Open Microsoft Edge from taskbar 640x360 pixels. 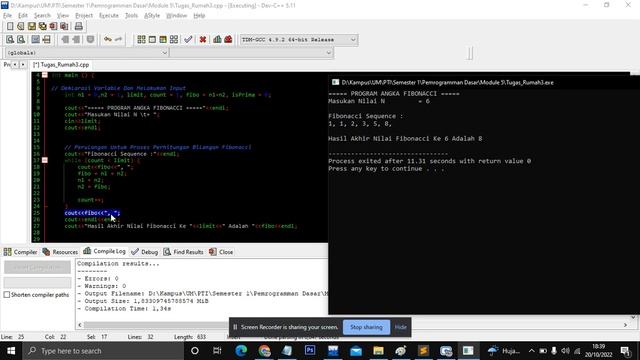[x=241, y=351]
